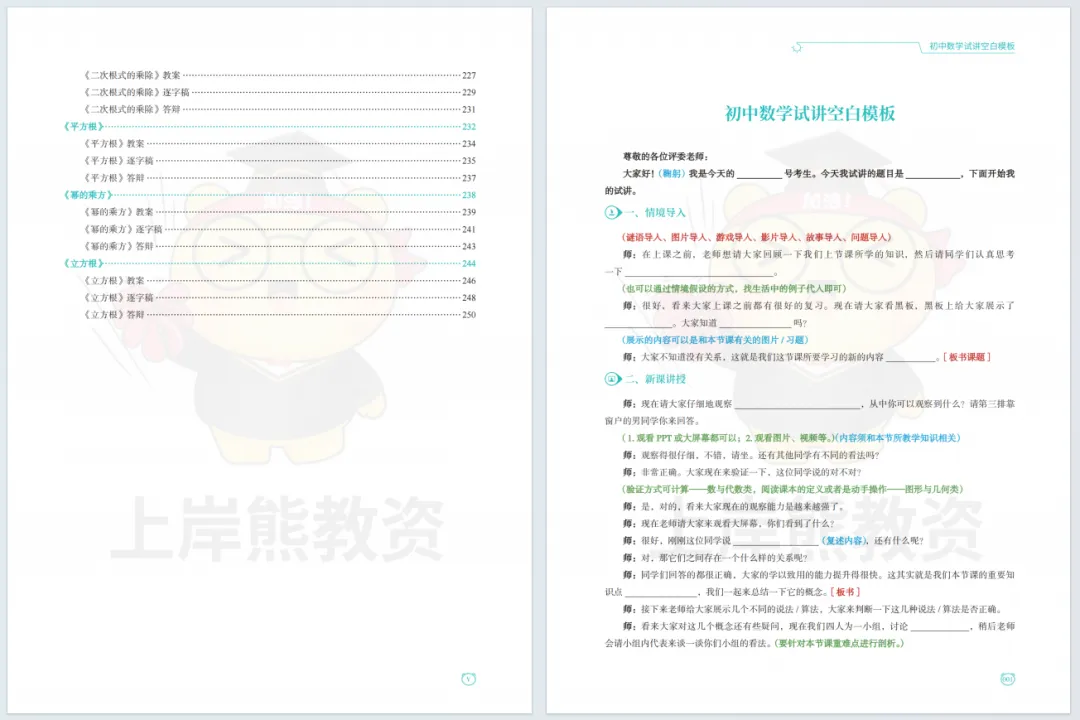The height and width of the screenshot is (720, 1080).
Task: Click the 《平方根》逐字稿 entry
Action: pos(279,161)
